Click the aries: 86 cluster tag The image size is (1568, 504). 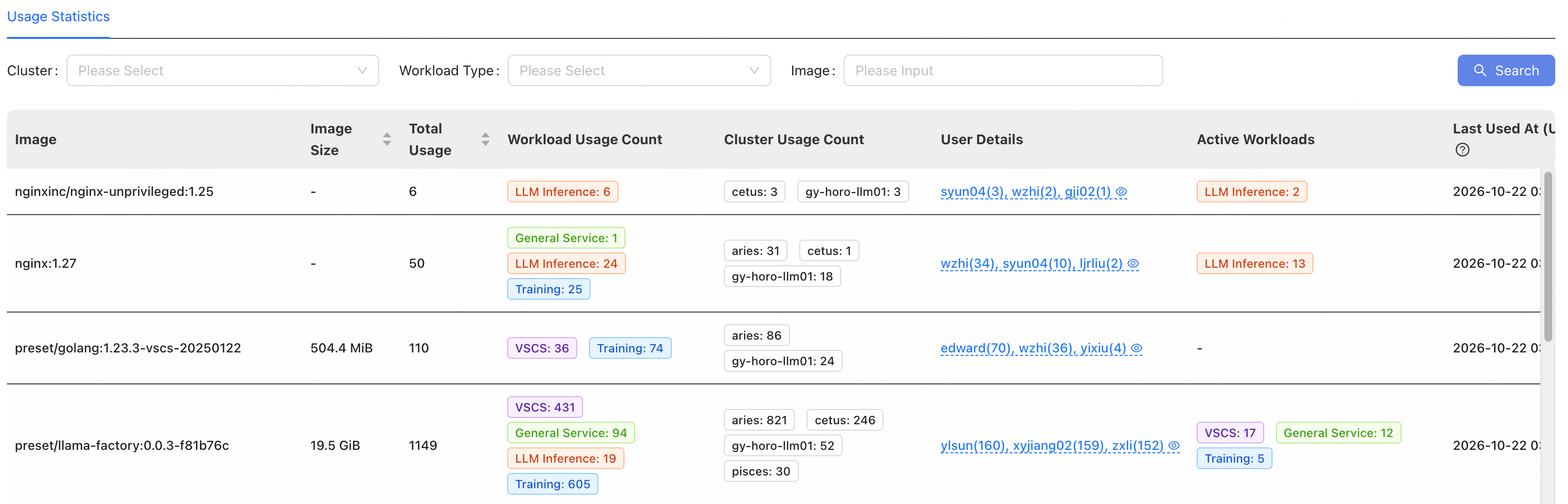click(756, 335)
